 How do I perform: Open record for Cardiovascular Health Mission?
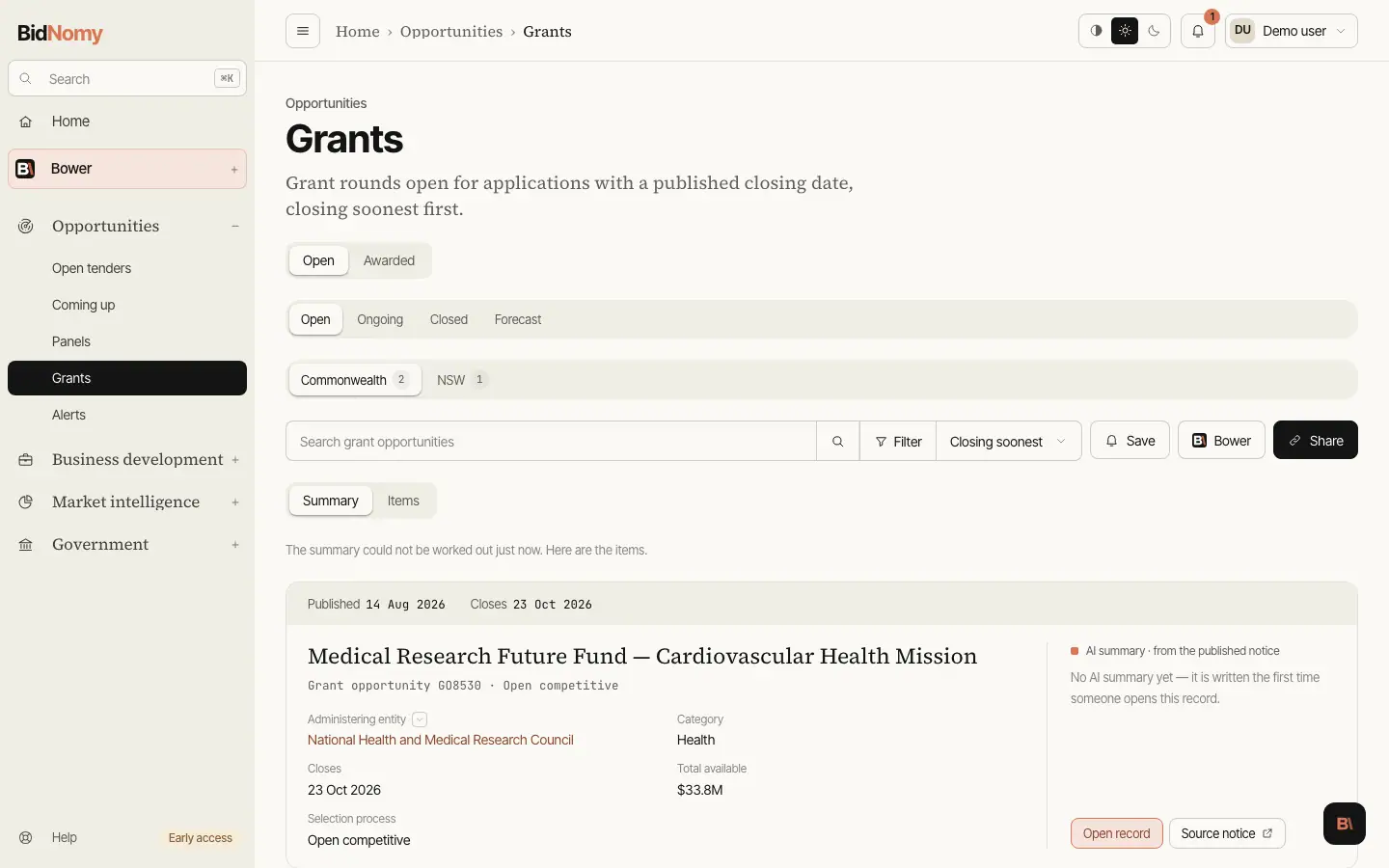click(1117, 833)
